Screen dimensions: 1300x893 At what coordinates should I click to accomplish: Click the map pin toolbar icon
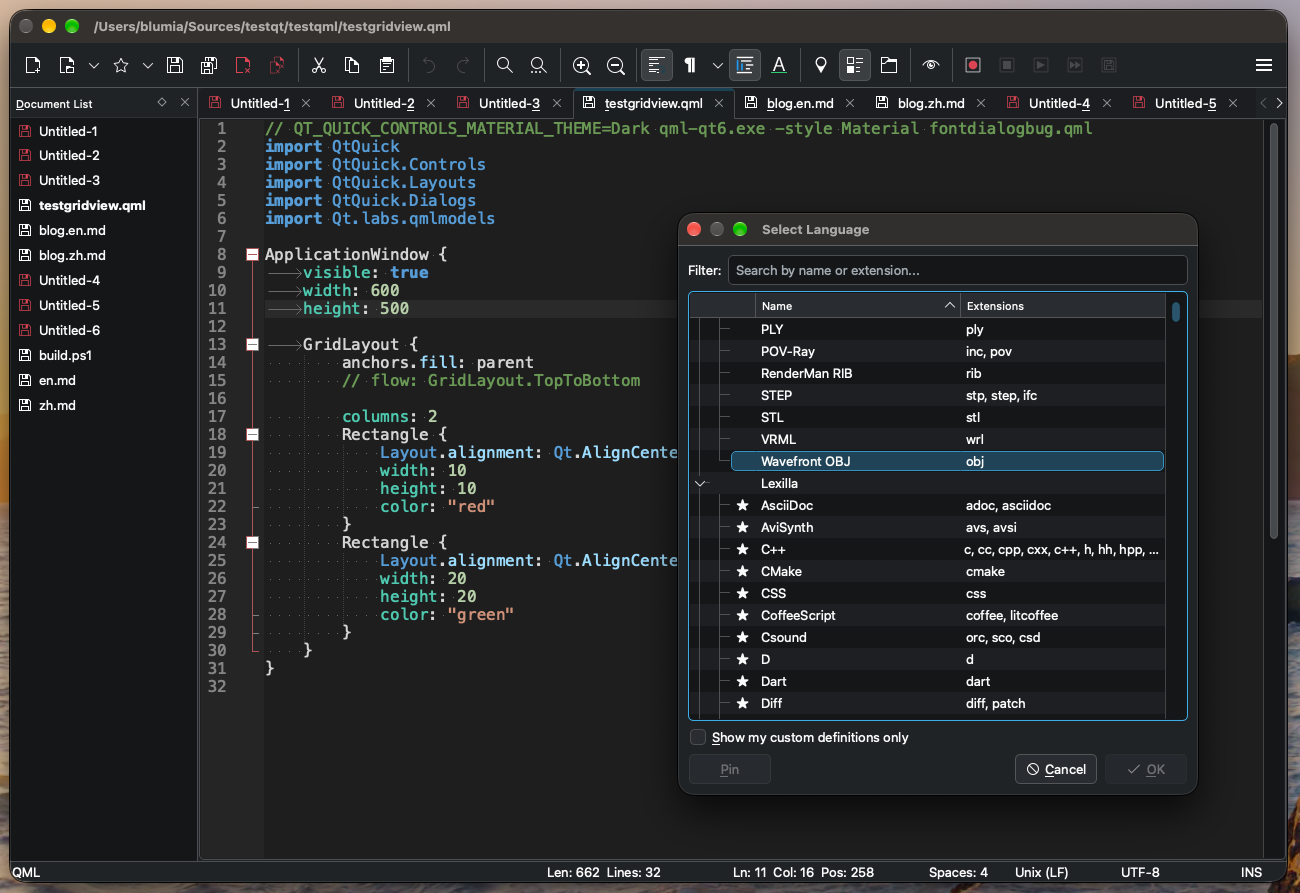pyautogui.click(x=821, y=65)
